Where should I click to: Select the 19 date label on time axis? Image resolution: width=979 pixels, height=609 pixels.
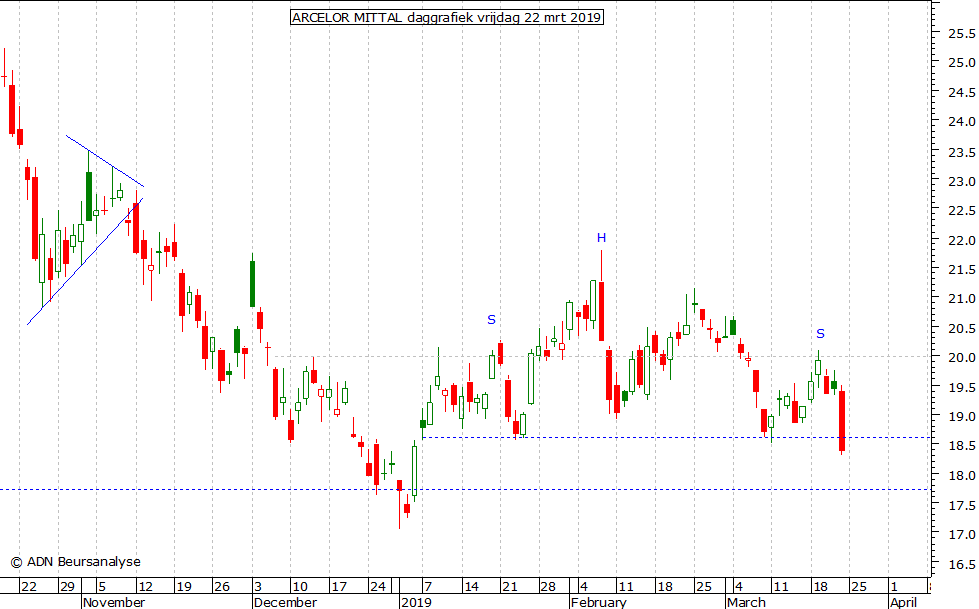(184, 587)
